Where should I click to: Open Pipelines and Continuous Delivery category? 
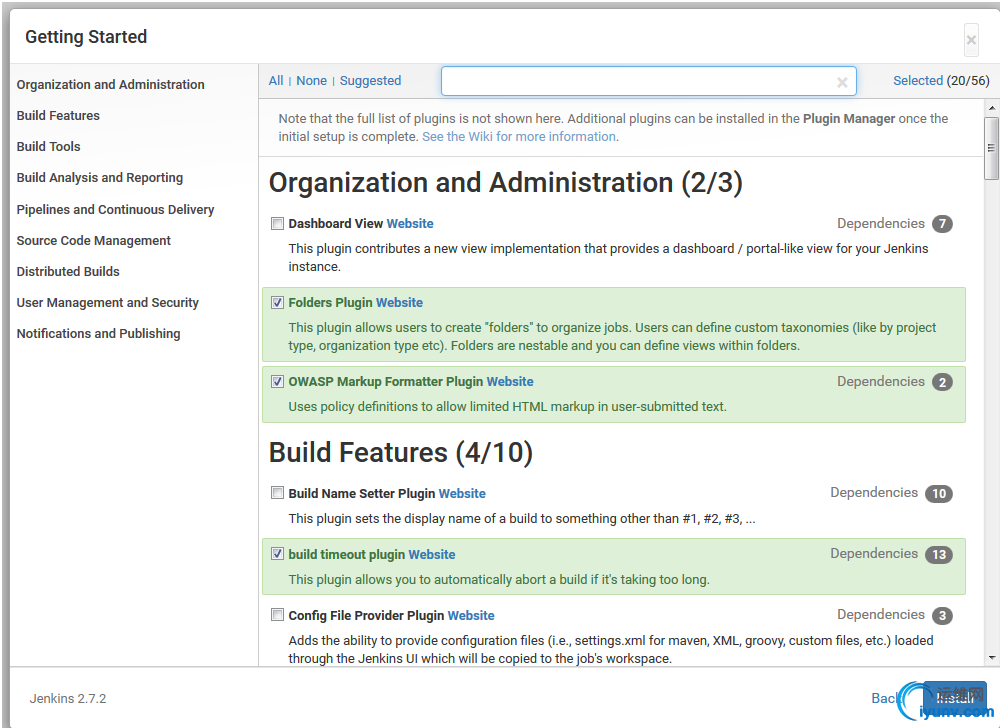[x=115, y=210]
